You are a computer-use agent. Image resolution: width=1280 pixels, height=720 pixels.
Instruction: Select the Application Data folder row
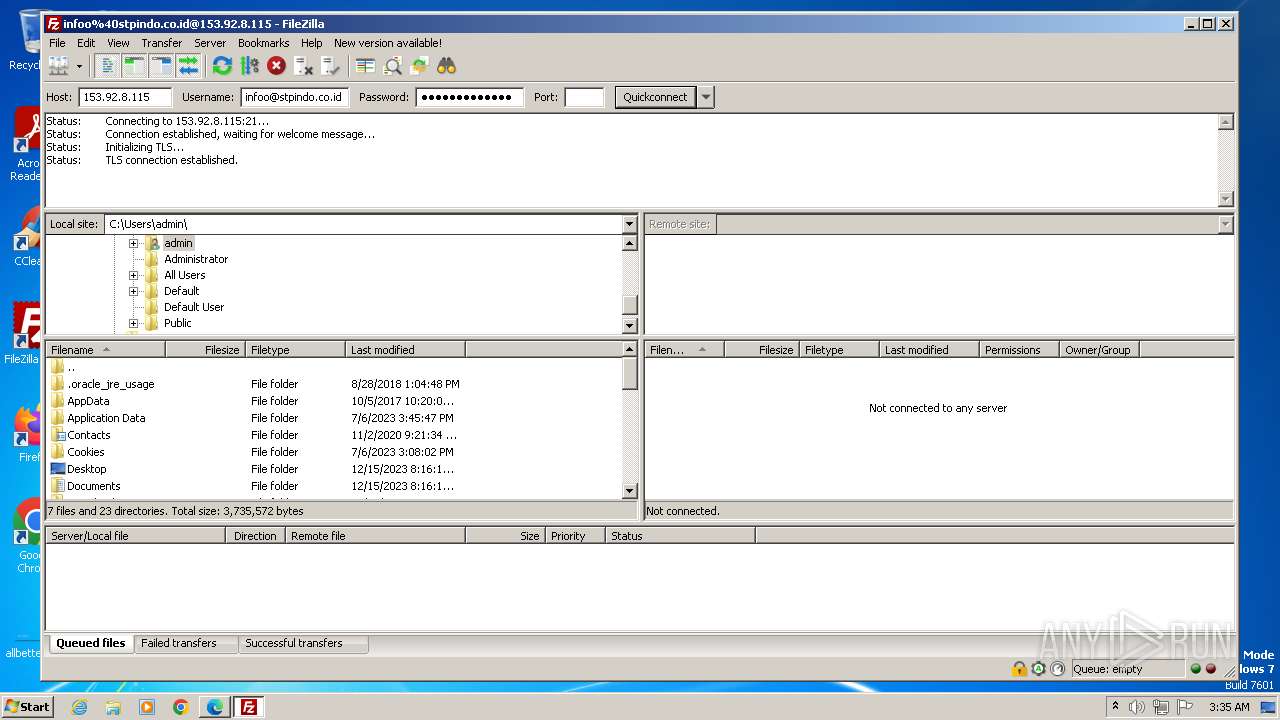tap(334, 418)
